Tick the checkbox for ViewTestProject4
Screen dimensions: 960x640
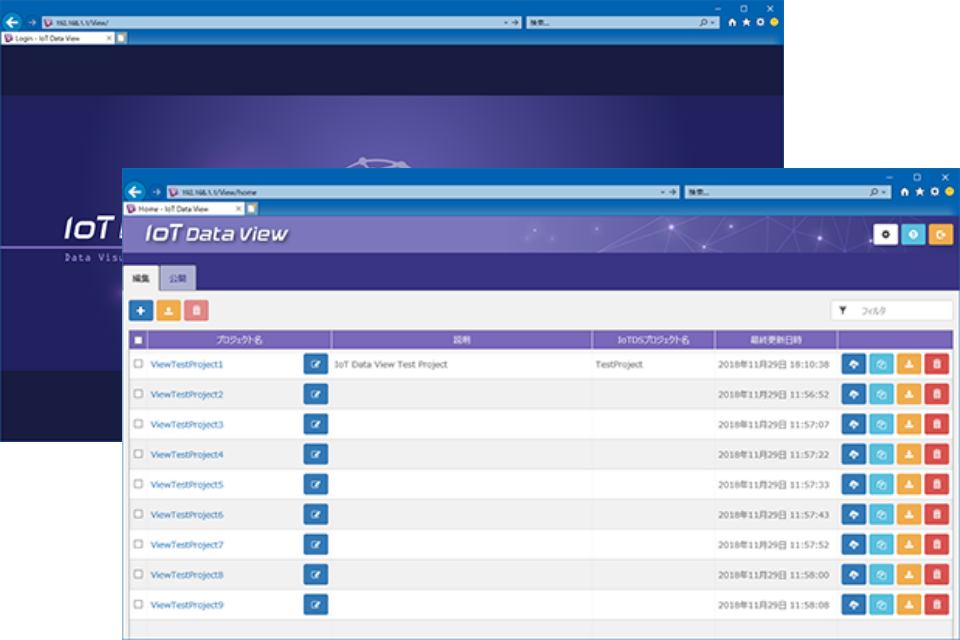138,454
